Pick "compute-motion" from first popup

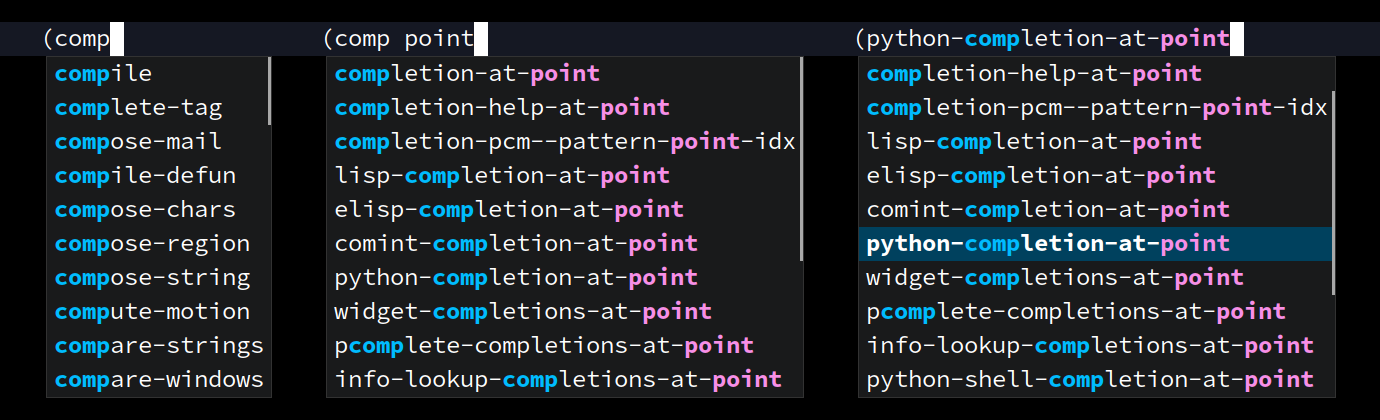coord(158,312)
